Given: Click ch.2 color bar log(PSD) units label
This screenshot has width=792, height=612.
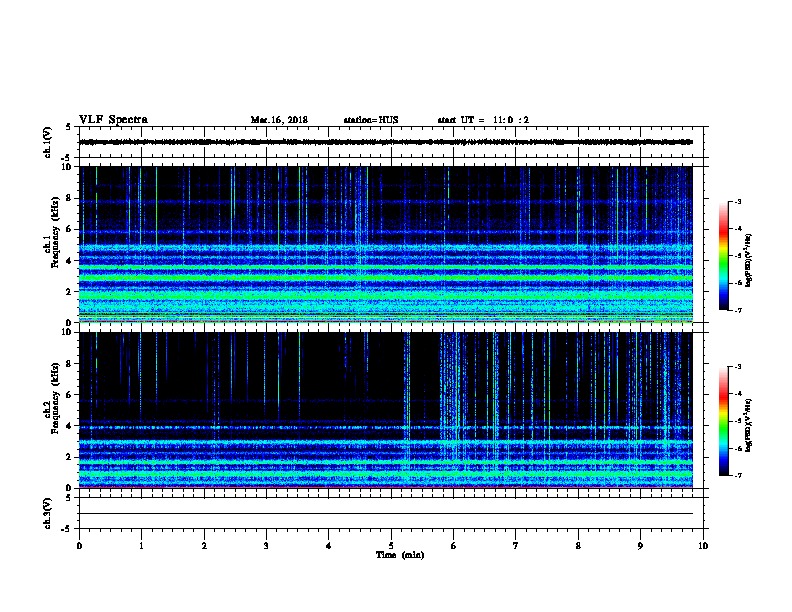Looking at the screenshot, I should (749, 425).
